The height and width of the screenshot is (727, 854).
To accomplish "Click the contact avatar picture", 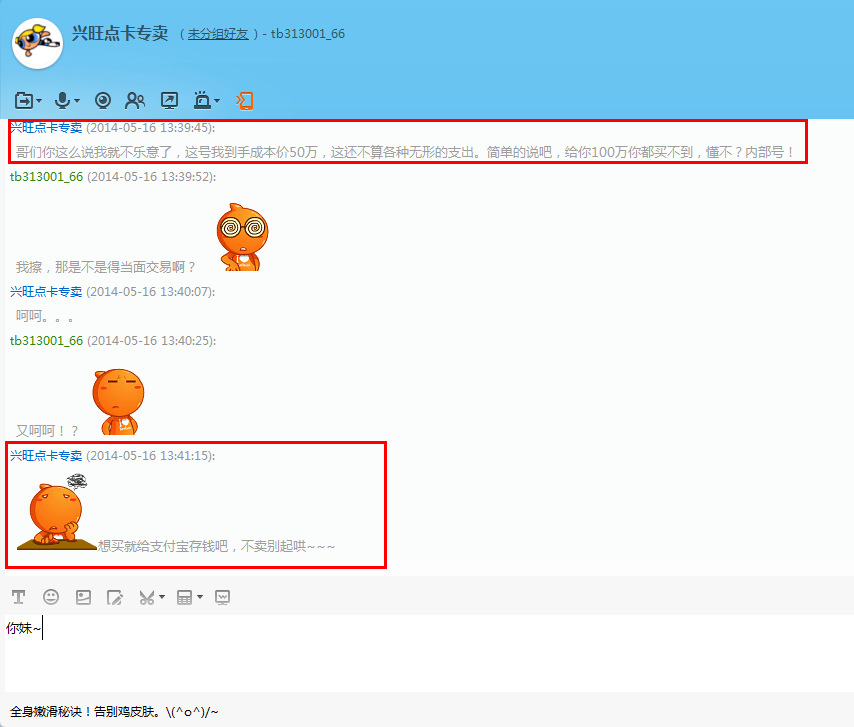I will [x=37, y=43].
